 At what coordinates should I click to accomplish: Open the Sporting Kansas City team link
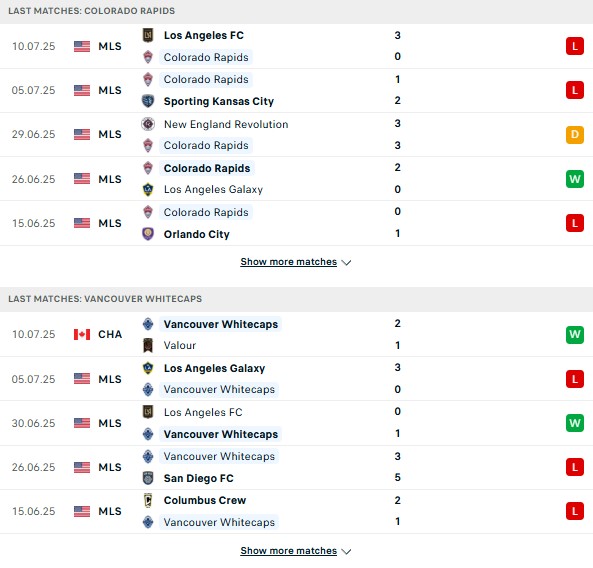click(219, 101)
